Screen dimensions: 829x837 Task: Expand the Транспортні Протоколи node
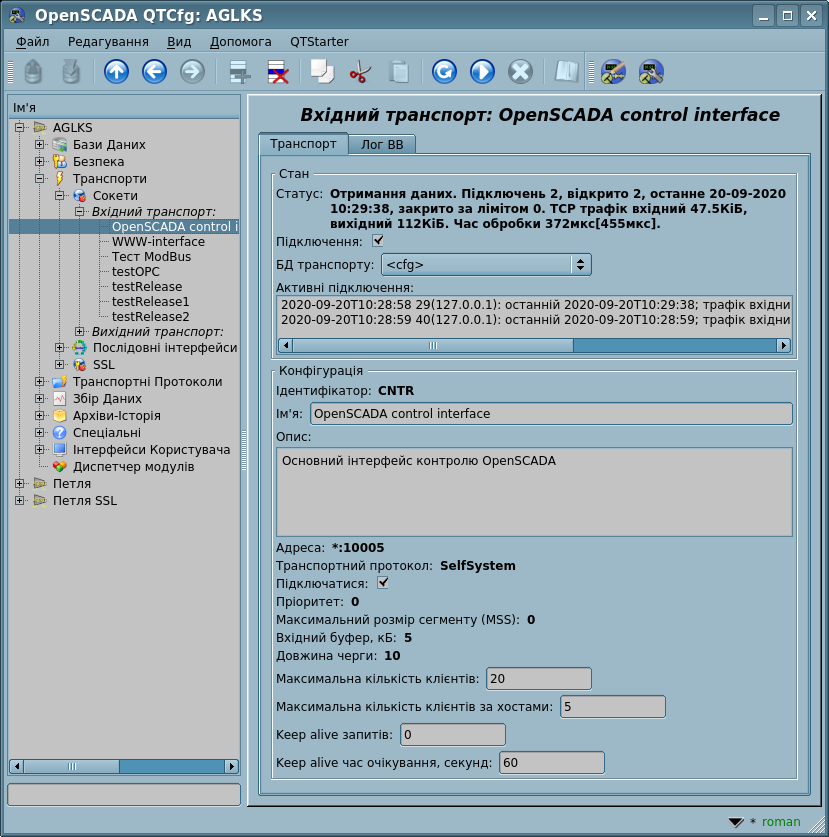pyautogui.click(x=40, y=382)
